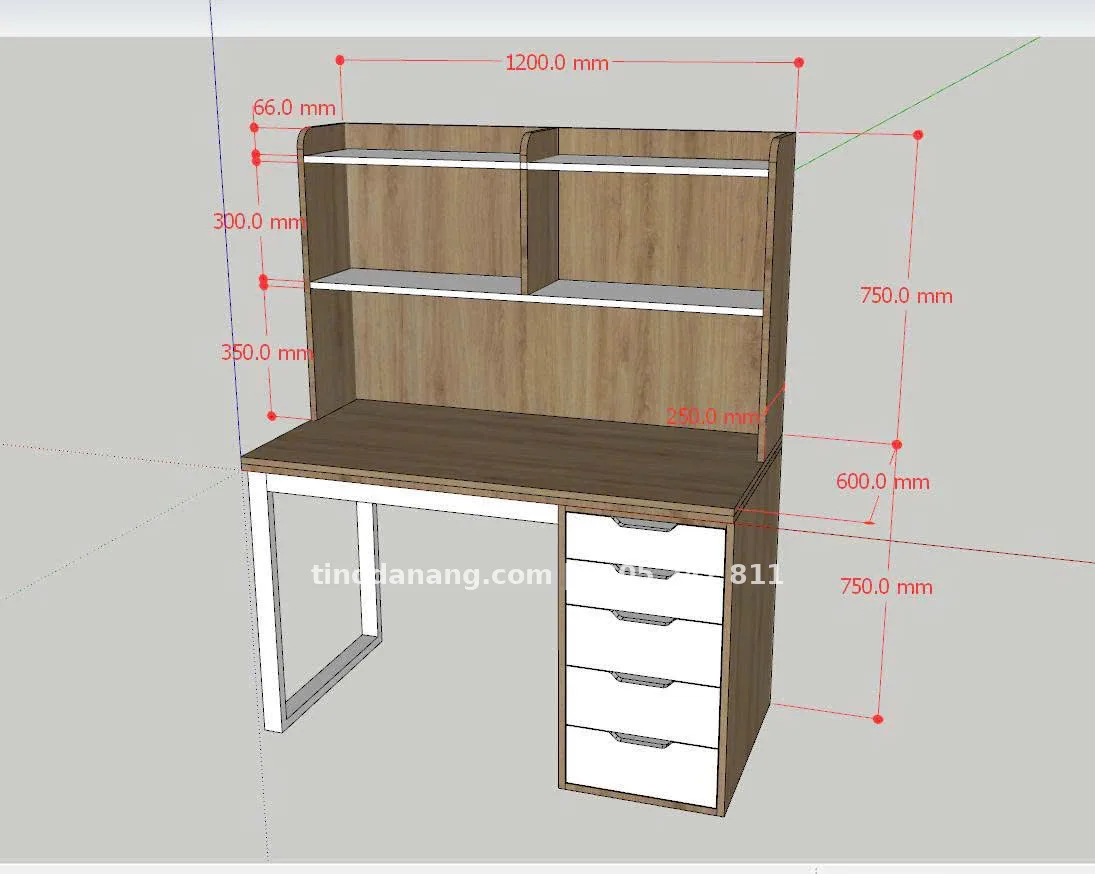1095x874 pixels.
Task: Select the 350.0 mm dimension label
Action: tap(266, 352)
